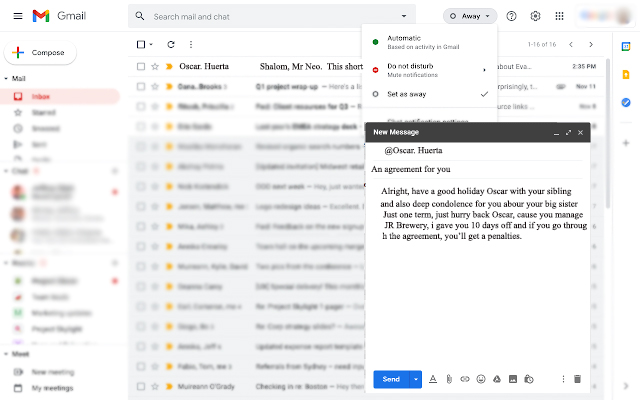The image size is (640, 400).
Task: Open the inbox toolbar more options
Action: tap(191, 44)
